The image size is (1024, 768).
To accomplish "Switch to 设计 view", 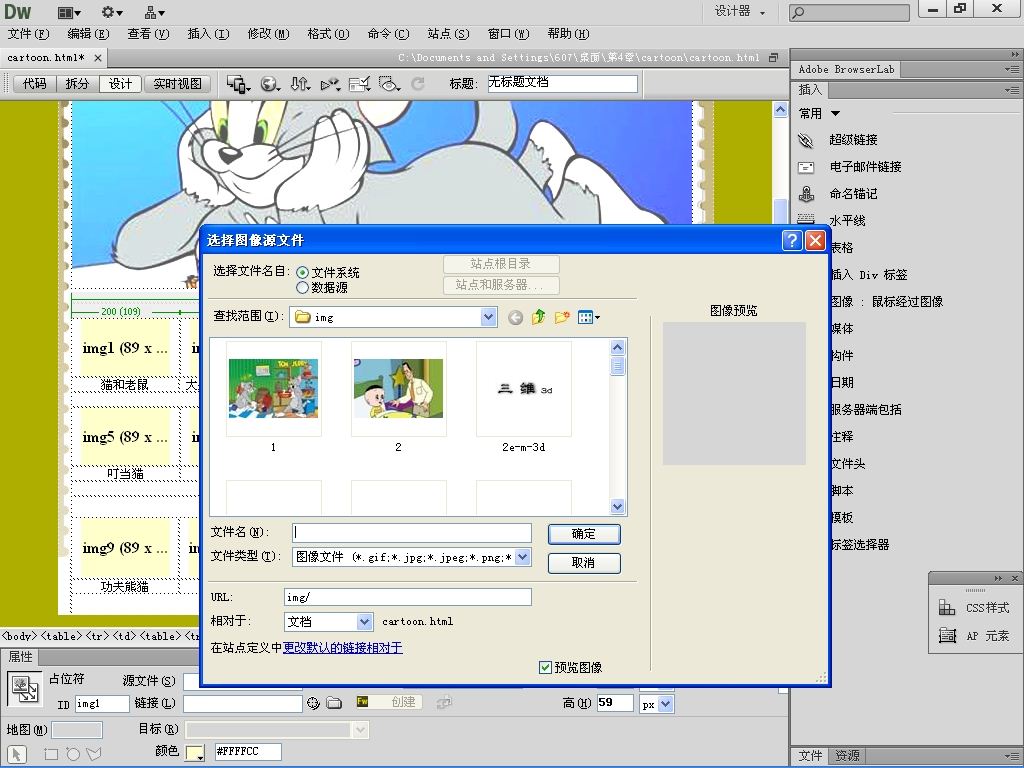I will 120,84.
